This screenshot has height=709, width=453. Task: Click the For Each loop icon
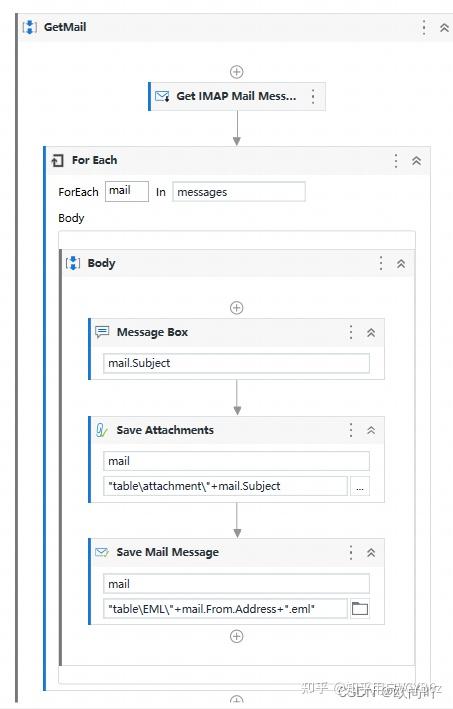(x=57, y=161)
